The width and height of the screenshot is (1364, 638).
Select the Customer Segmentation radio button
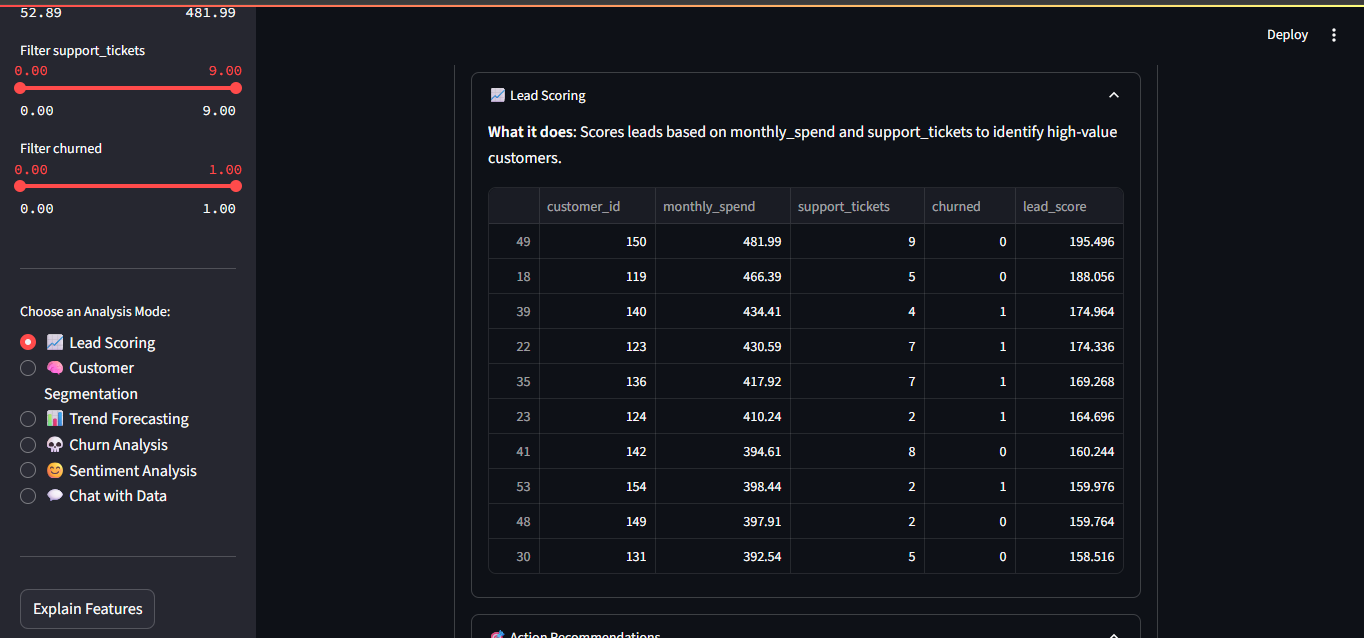click(28, 368)
